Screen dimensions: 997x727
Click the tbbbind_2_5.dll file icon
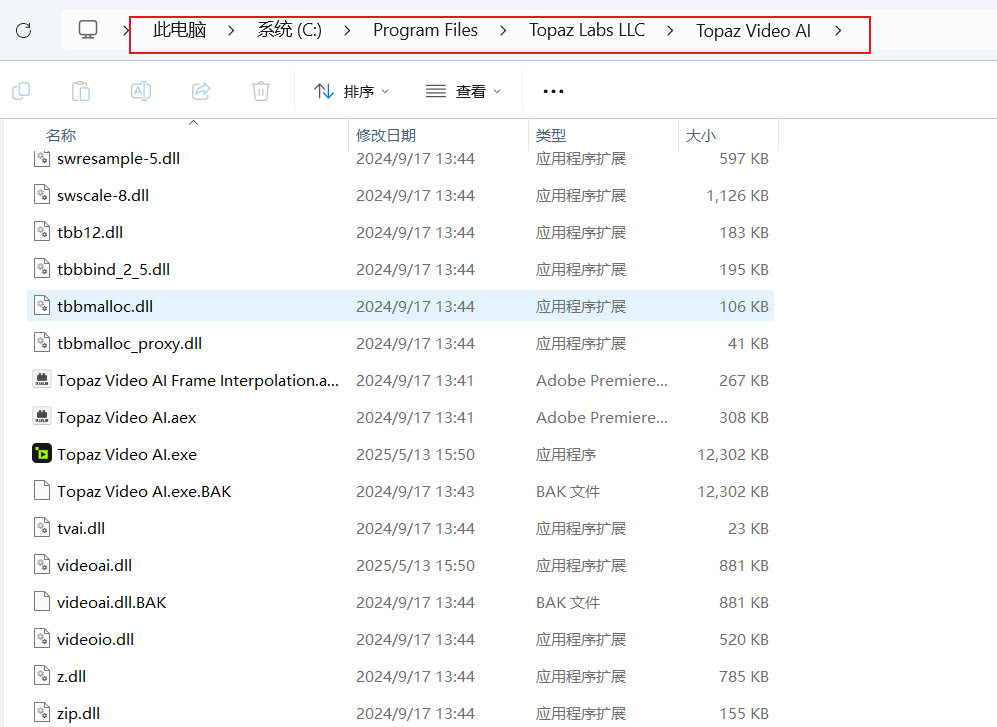(x=42, y=269)
